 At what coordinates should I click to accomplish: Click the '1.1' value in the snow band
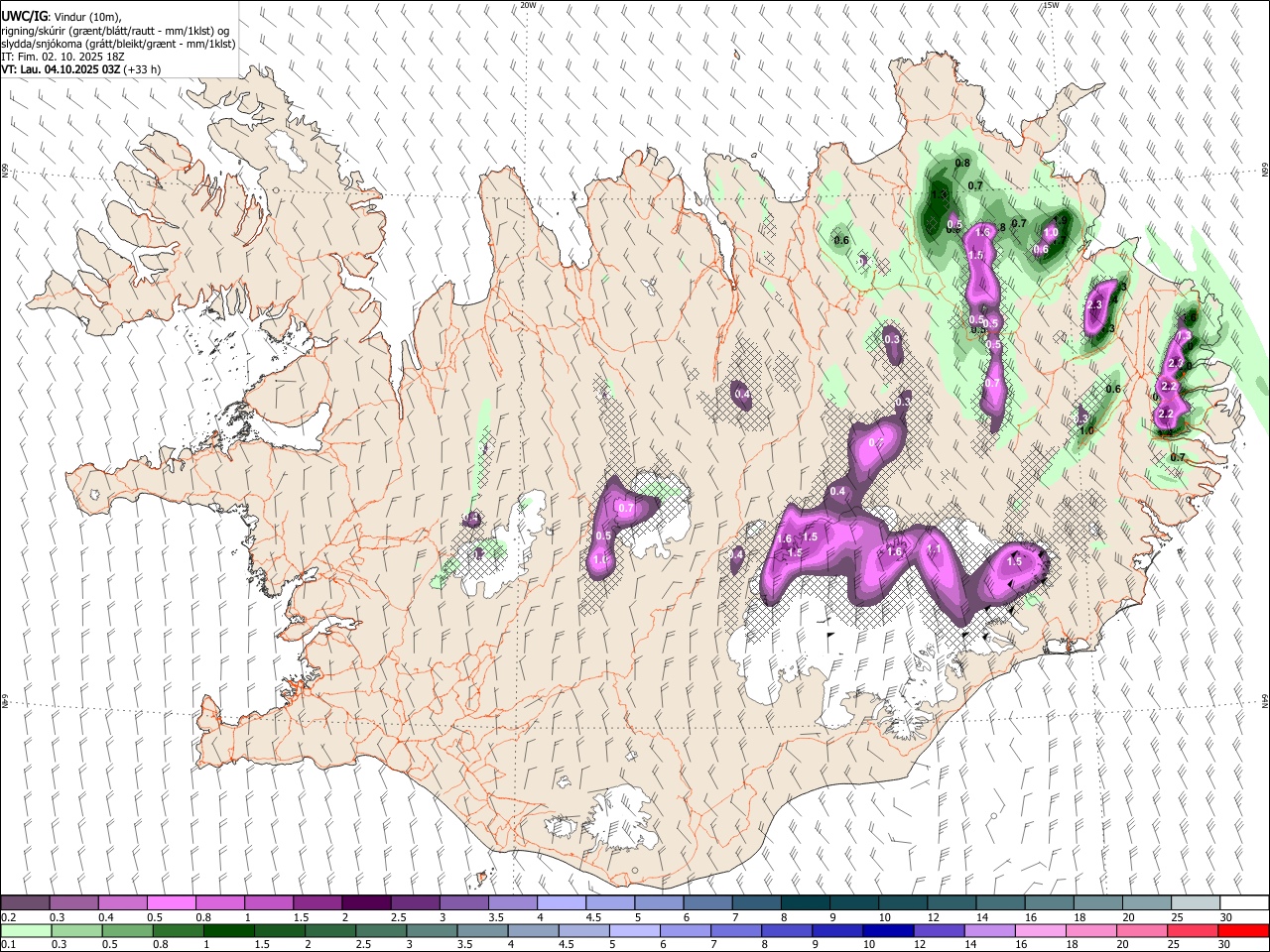pos(934,548)
